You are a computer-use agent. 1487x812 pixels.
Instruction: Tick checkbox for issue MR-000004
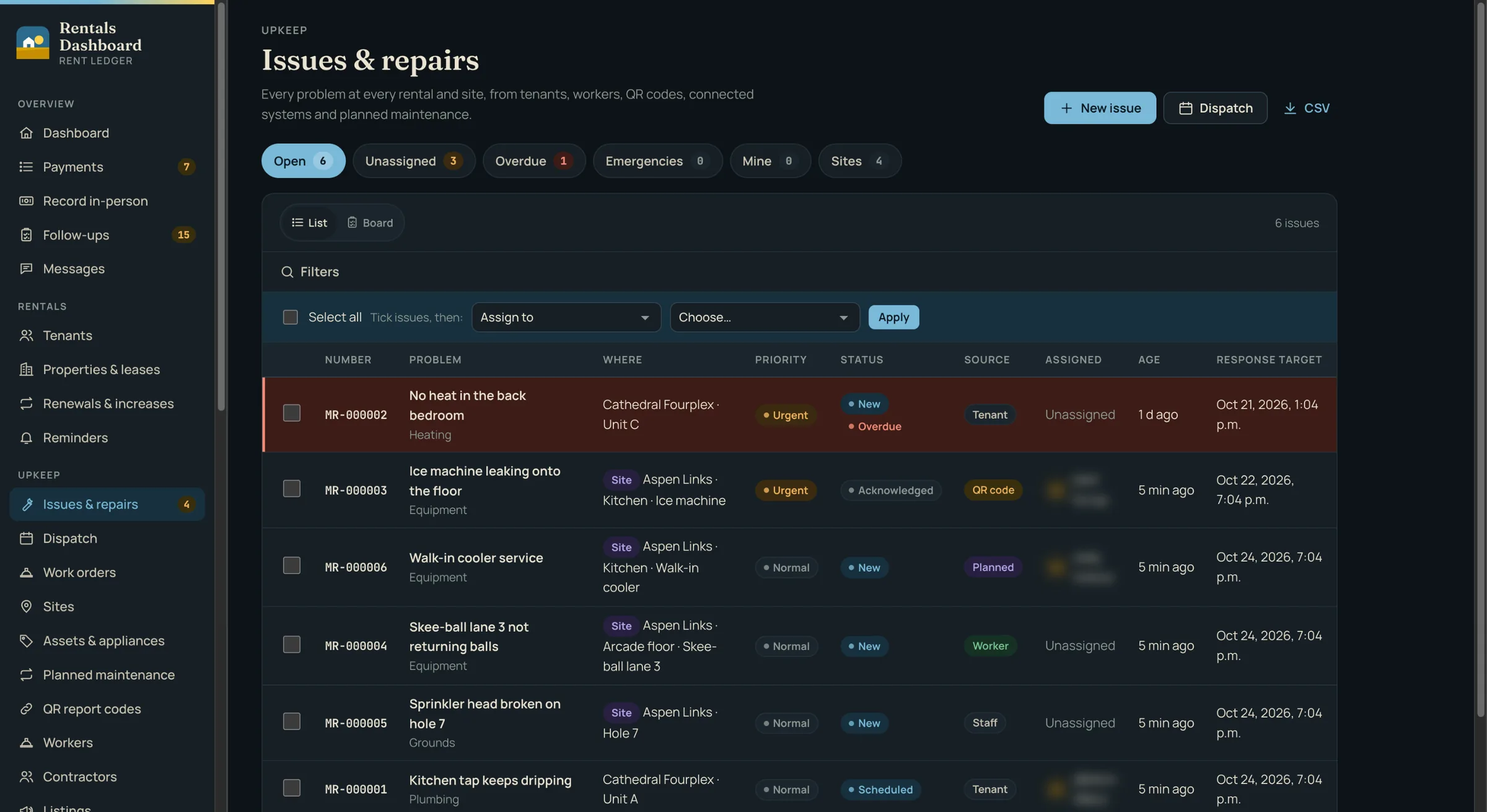(291, 644)
